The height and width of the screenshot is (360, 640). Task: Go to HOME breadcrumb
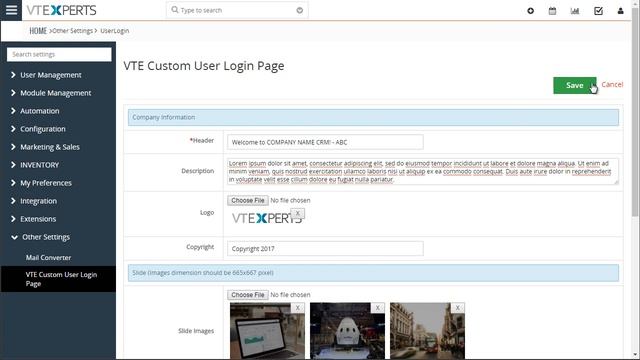[x=38, y=31]
